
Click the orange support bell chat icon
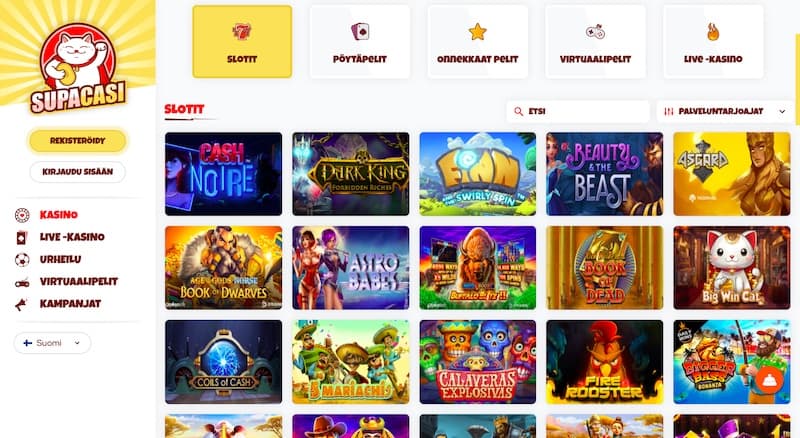pos(769,380)
